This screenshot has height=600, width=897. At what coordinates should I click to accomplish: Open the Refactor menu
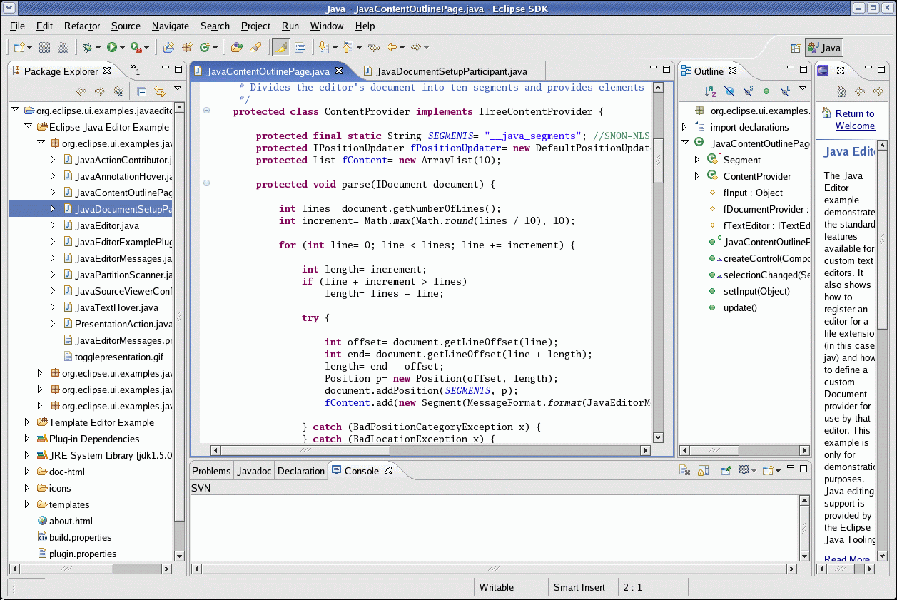[82, 26]
